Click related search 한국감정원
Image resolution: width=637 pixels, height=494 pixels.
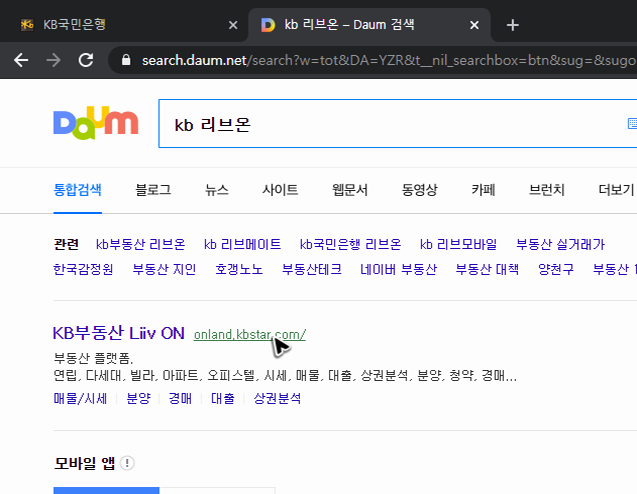pyautogui.click(x=83, y=269)
